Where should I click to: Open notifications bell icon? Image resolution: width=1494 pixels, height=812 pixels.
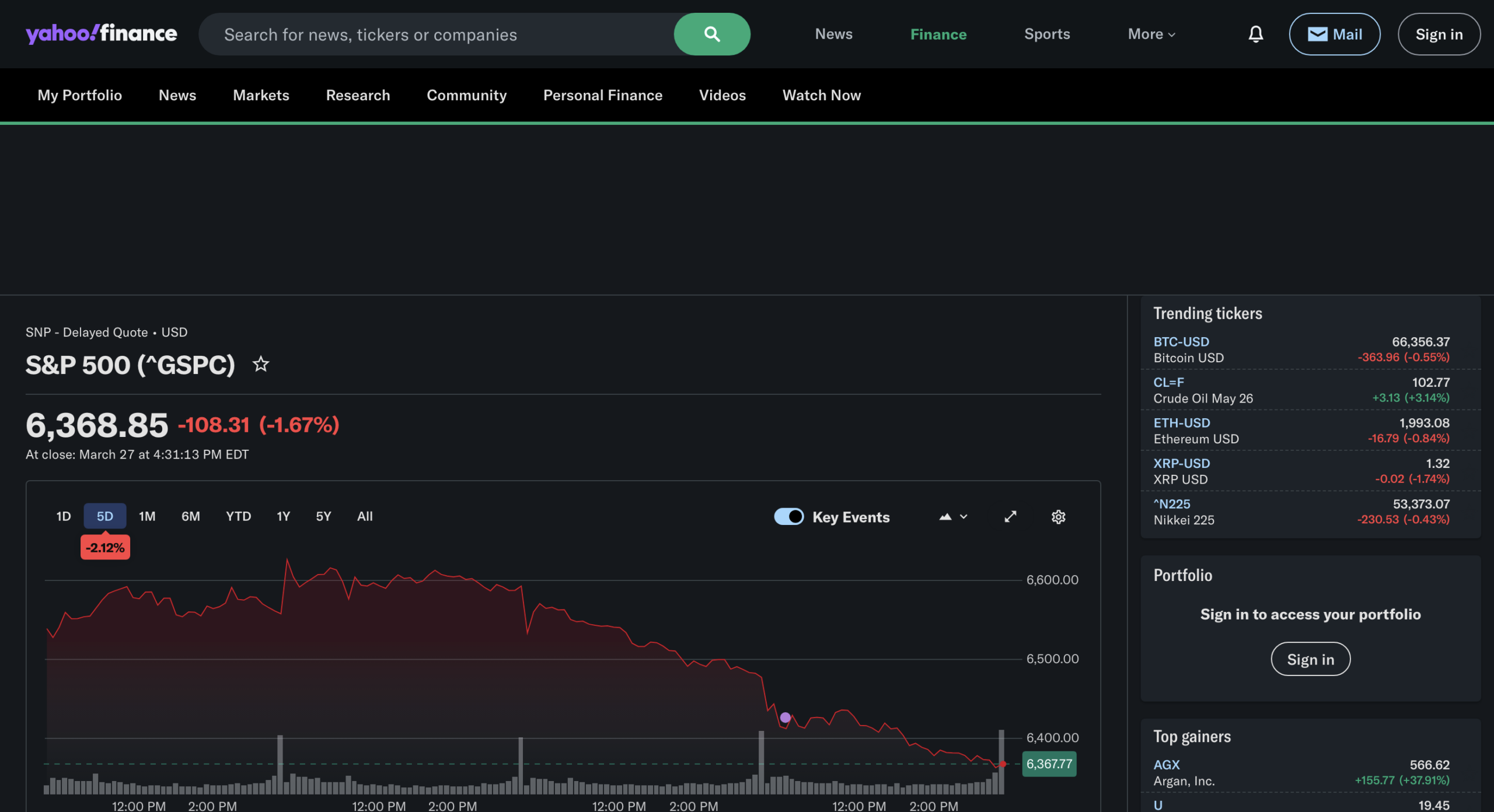1255,34
